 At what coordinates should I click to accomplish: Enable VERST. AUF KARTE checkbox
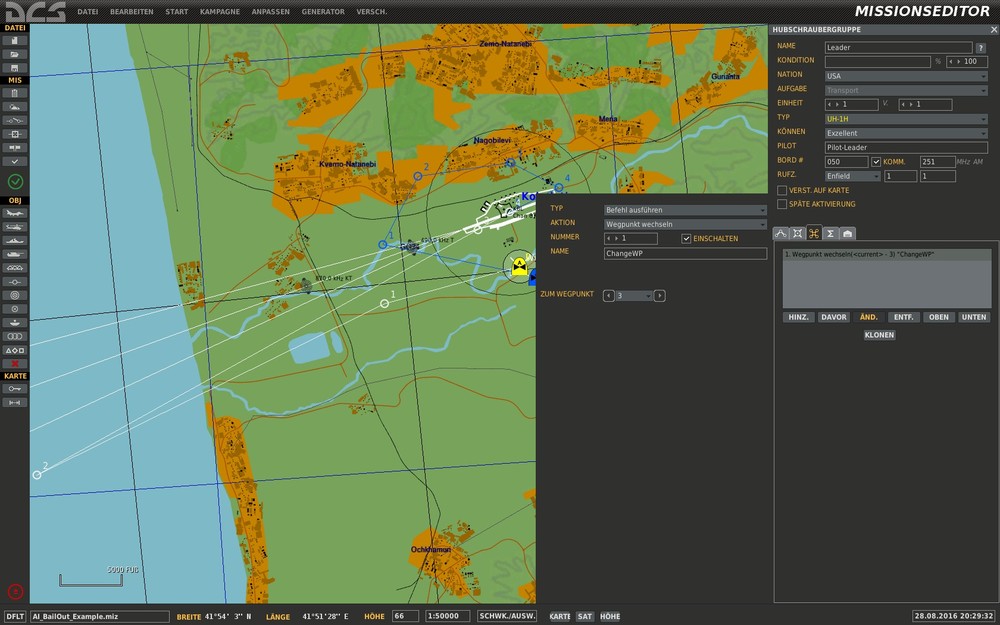(x=782, y=190)
